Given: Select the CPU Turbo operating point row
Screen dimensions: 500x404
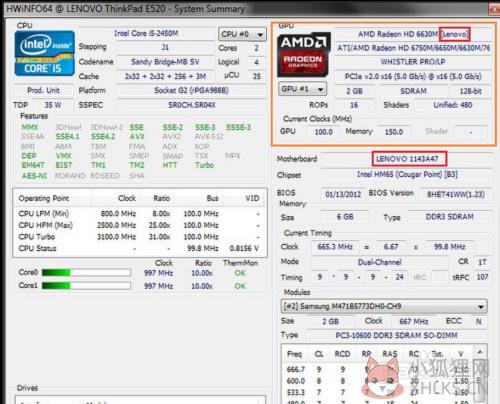Looking at the screenshot, I should click(x=140, y=237).
